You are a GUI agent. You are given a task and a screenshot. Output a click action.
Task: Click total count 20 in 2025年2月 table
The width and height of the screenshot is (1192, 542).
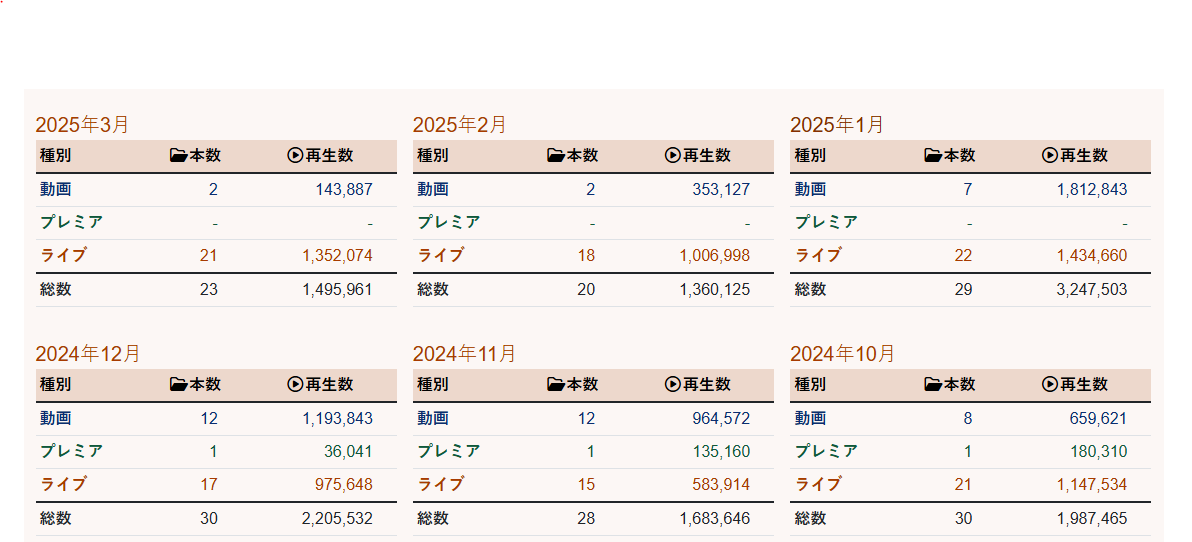tap(586, 290)
